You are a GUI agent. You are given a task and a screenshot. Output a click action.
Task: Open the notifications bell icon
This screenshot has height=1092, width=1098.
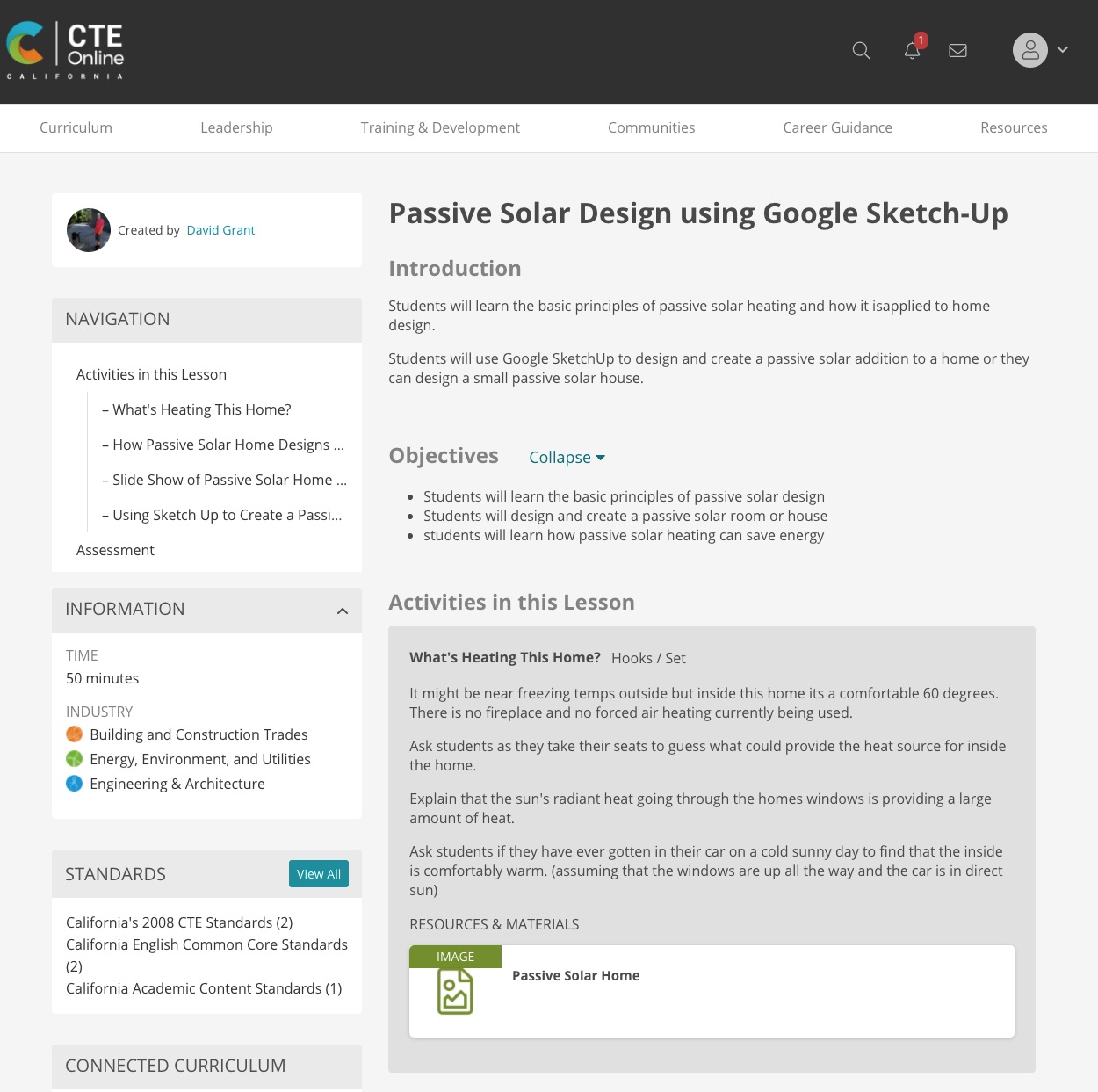[912, 51]
